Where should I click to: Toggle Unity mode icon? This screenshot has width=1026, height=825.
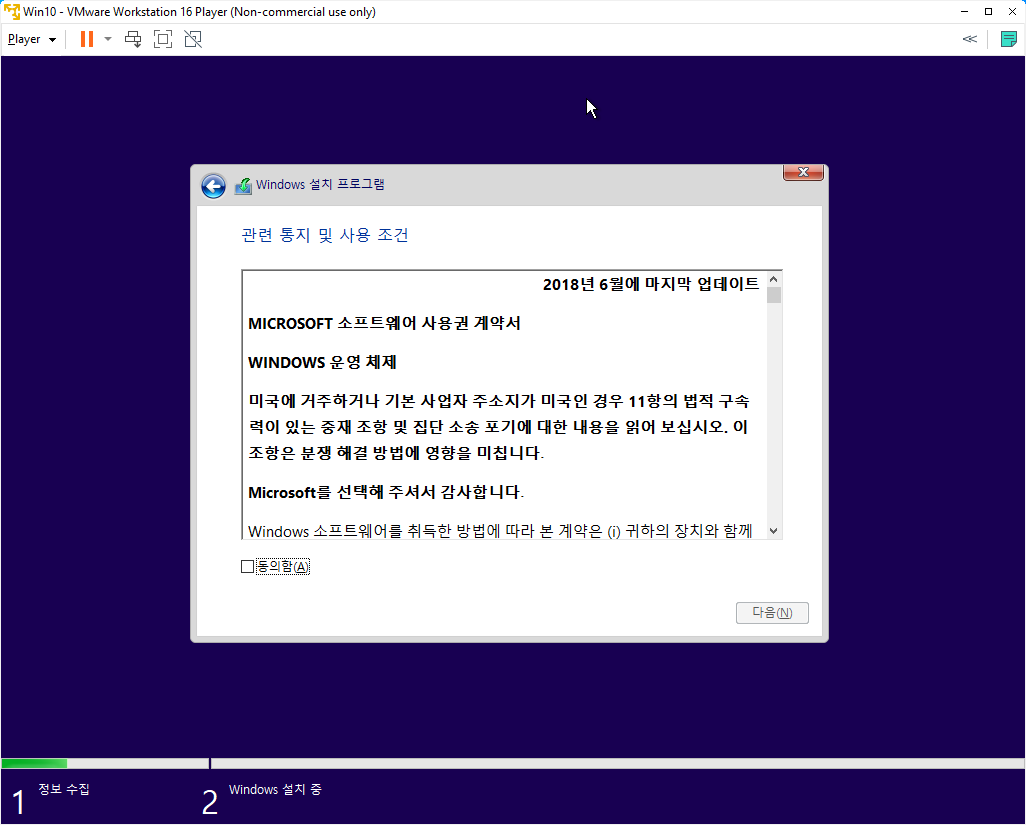tap(193, 39)
